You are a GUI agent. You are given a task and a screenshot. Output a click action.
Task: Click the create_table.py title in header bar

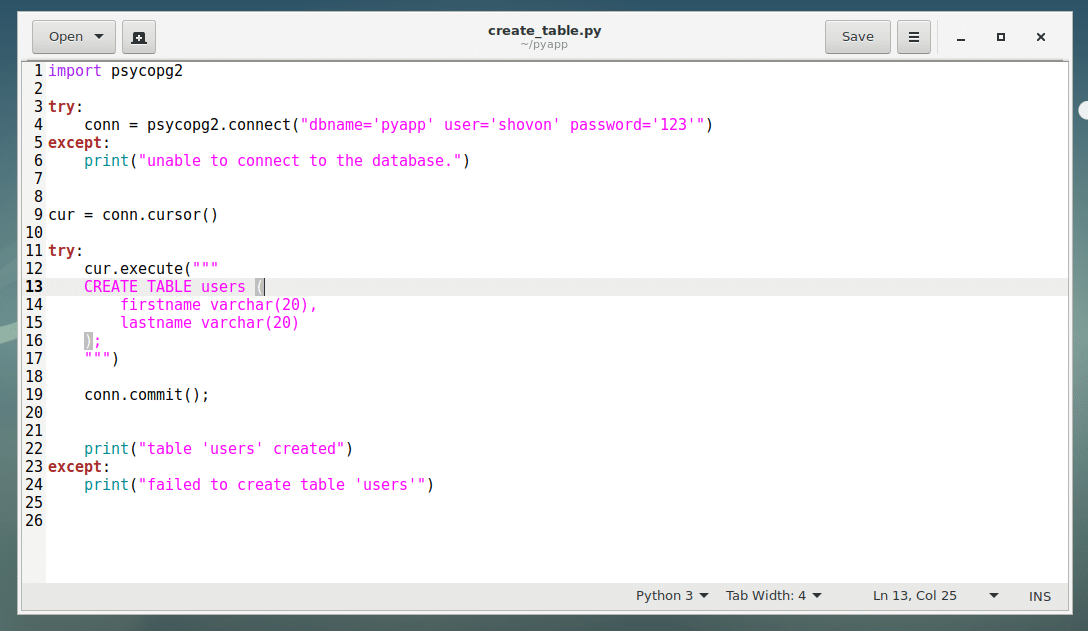pyautogui.click(x=544, y=30)
